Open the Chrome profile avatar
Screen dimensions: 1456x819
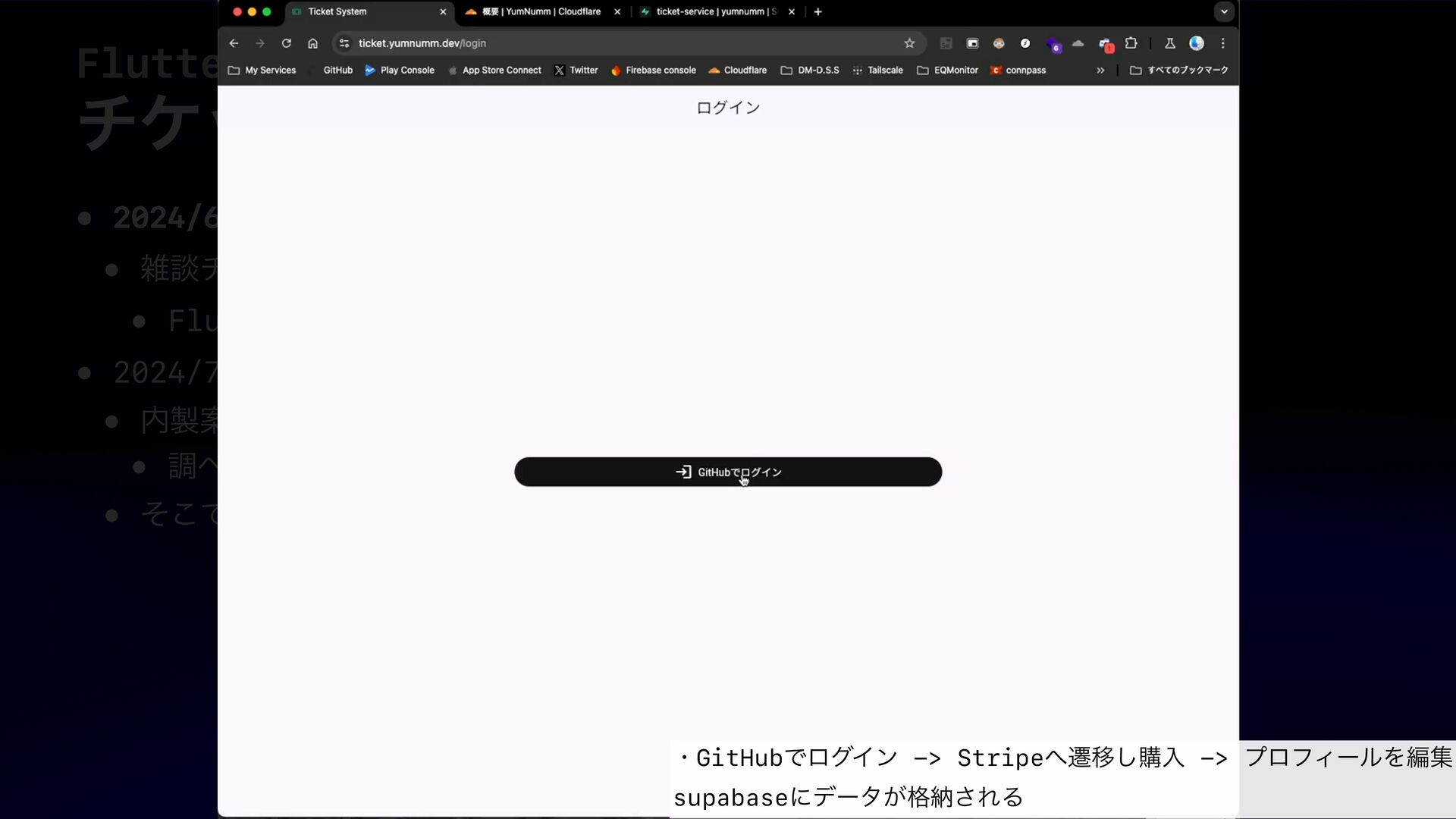pos(1196,43)
